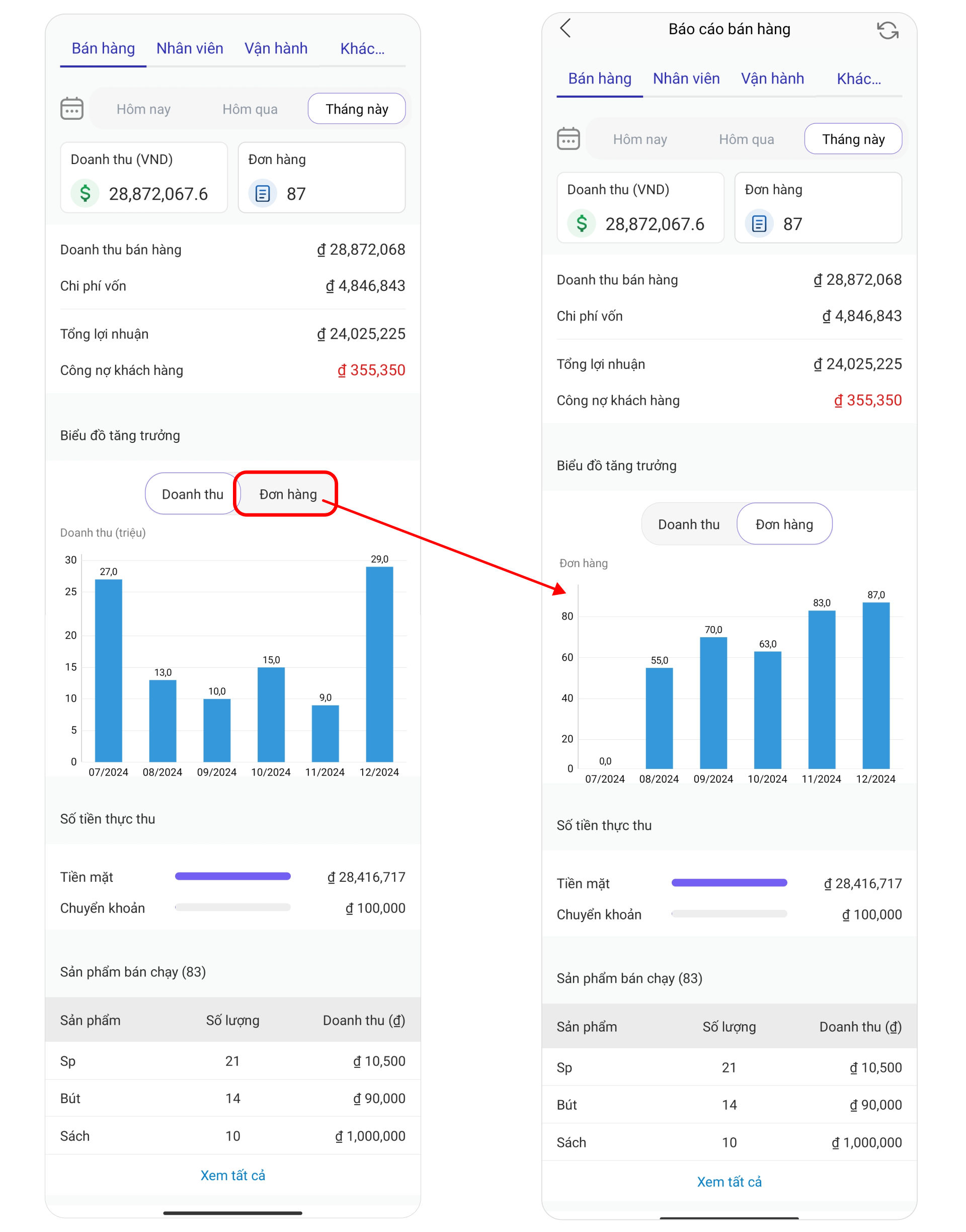Select Tháng này period in left screen
The image size is (966, 1232).
(357, 109)
